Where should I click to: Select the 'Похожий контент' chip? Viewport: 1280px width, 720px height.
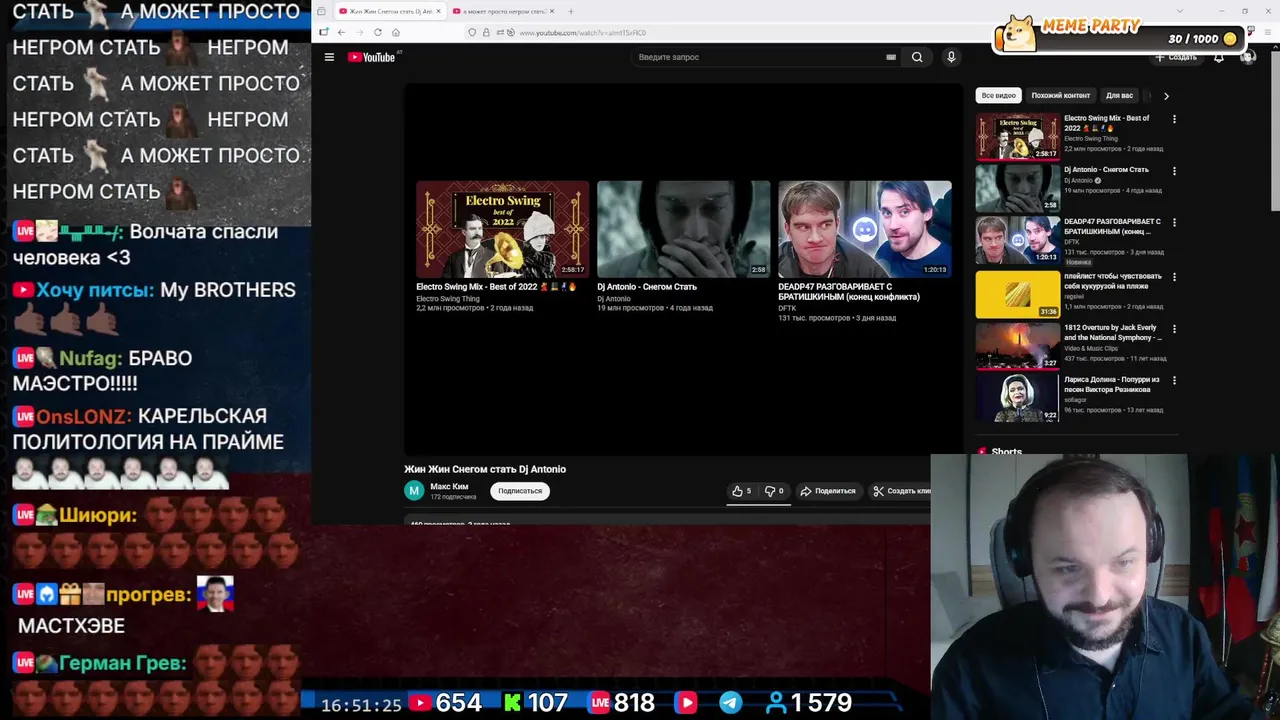point(1060,96)
